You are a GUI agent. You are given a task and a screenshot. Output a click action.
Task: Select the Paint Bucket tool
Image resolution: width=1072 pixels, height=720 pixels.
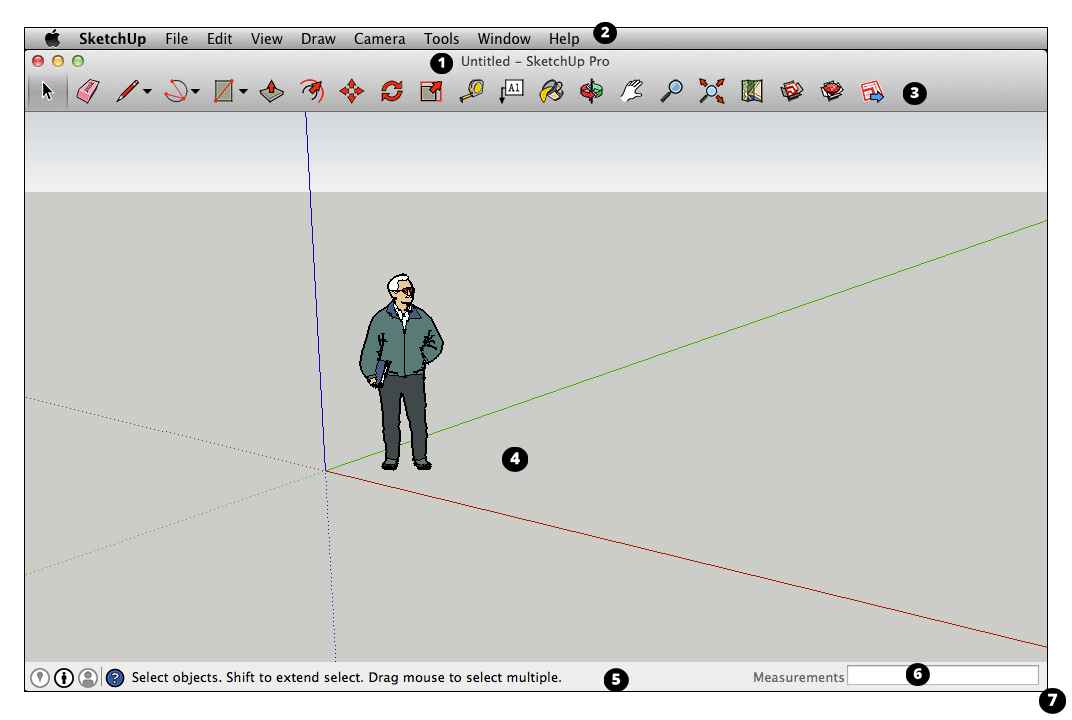[x=551, y=92]
